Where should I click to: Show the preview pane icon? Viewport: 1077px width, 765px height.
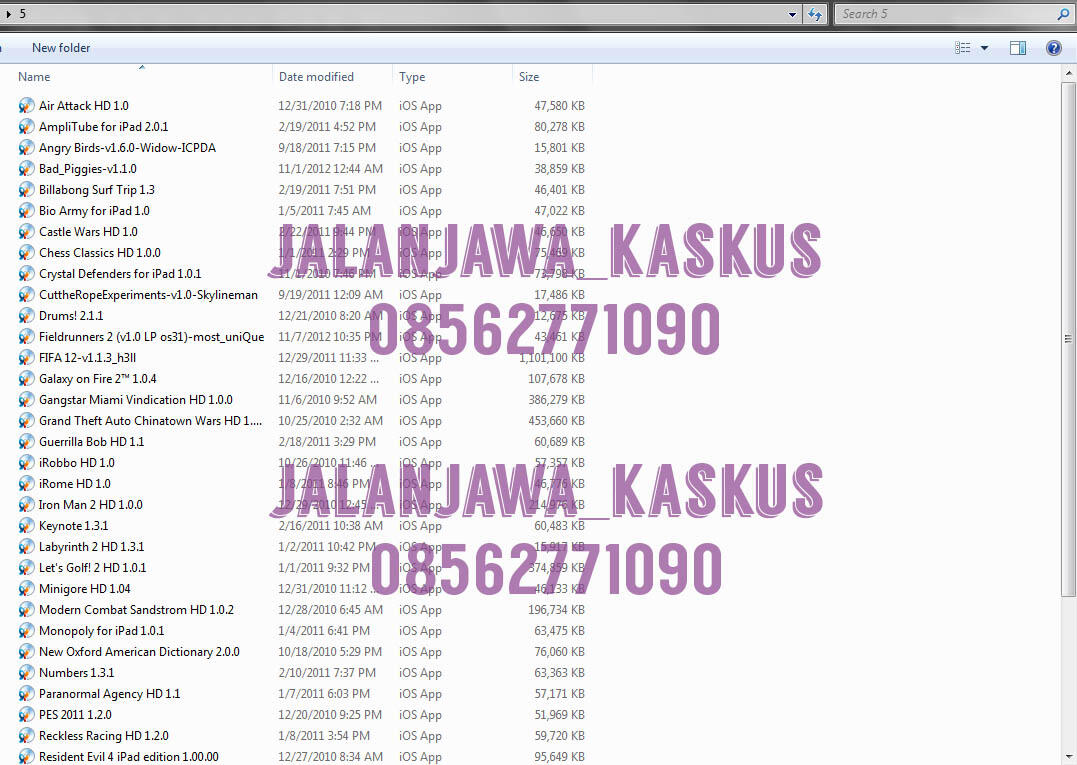pos(1018,47)
